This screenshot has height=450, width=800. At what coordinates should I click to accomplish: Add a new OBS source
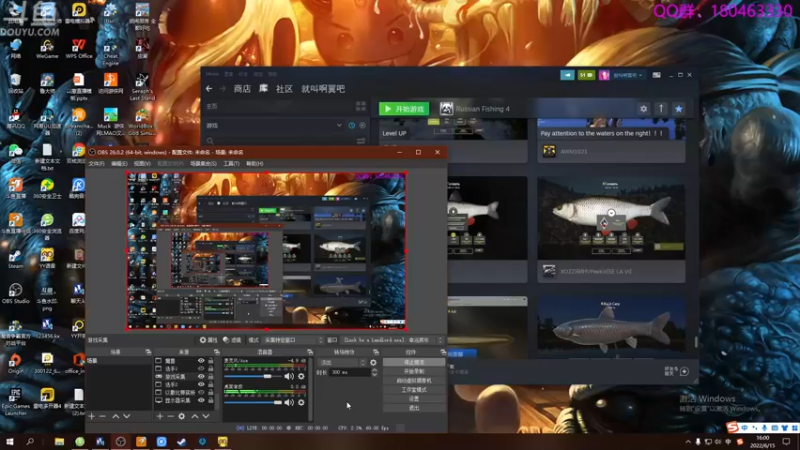(x=160, y=416)
